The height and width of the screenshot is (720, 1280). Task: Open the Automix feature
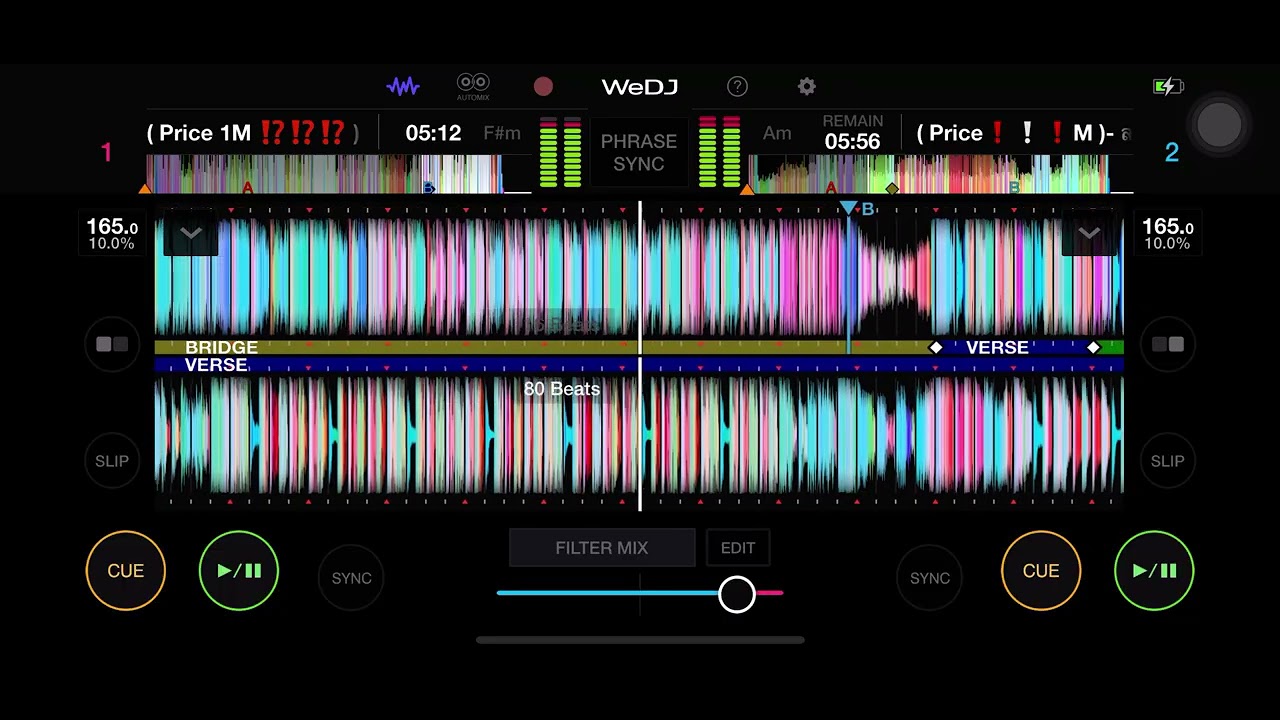coord(473,87)
